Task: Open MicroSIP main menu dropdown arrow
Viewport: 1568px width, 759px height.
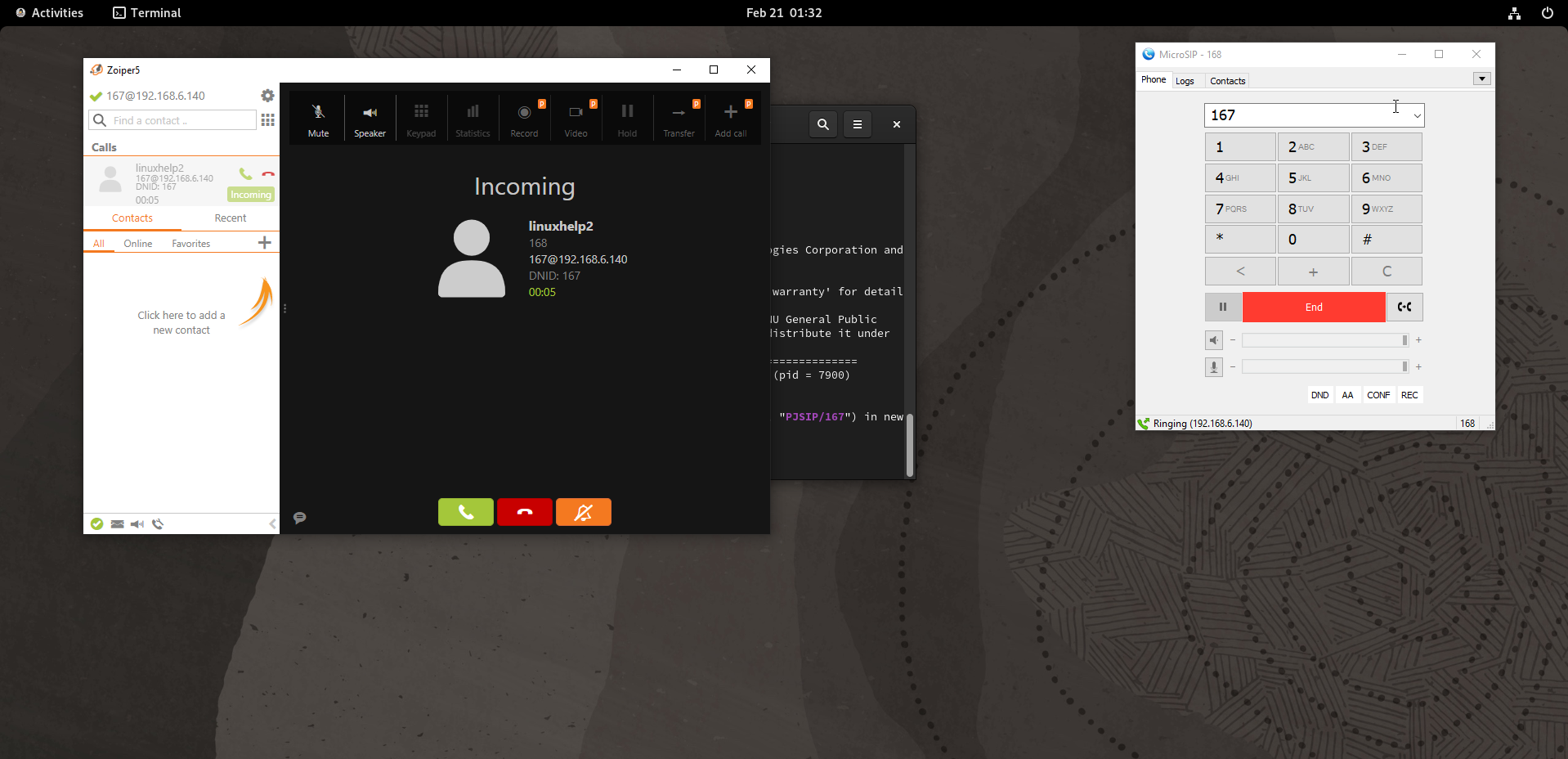Action: point(1482,79)
